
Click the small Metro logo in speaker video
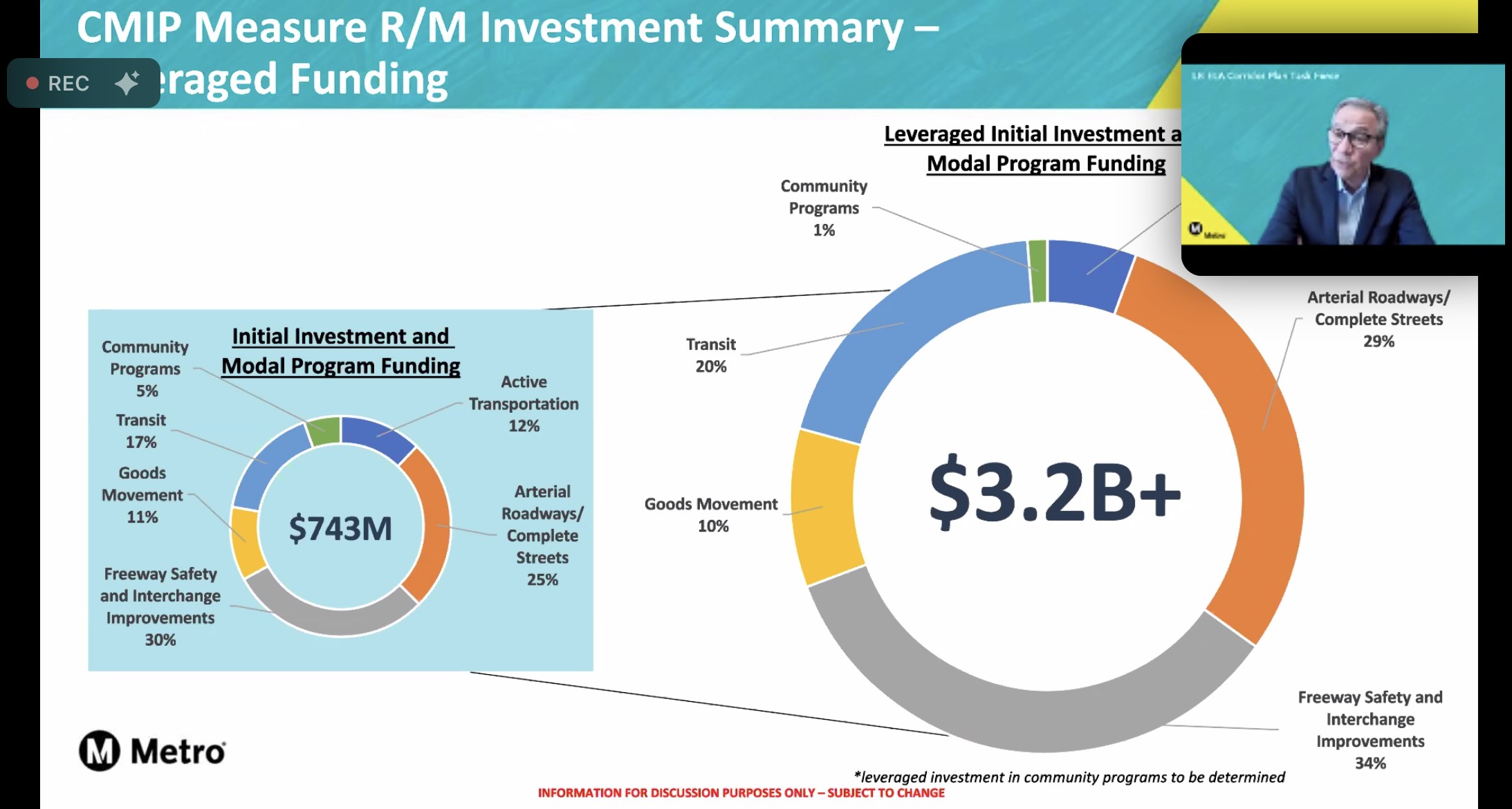tap(1196, 229)
